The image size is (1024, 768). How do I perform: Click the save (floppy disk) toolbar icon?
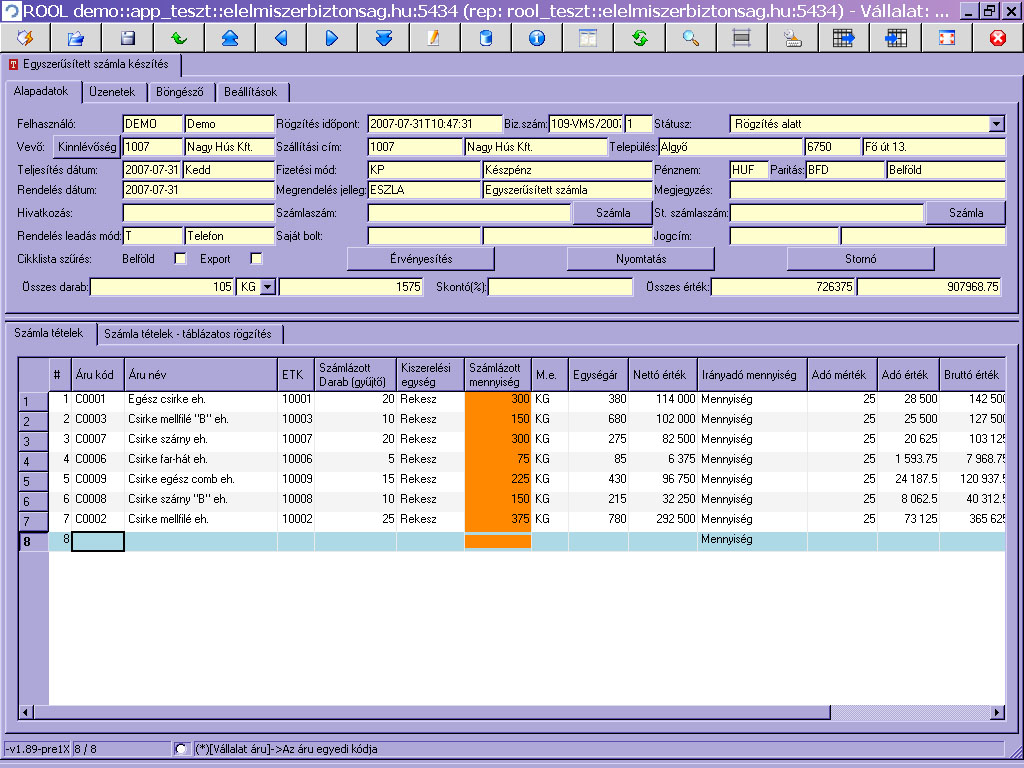pyautogui.click(x=127, y=38)
